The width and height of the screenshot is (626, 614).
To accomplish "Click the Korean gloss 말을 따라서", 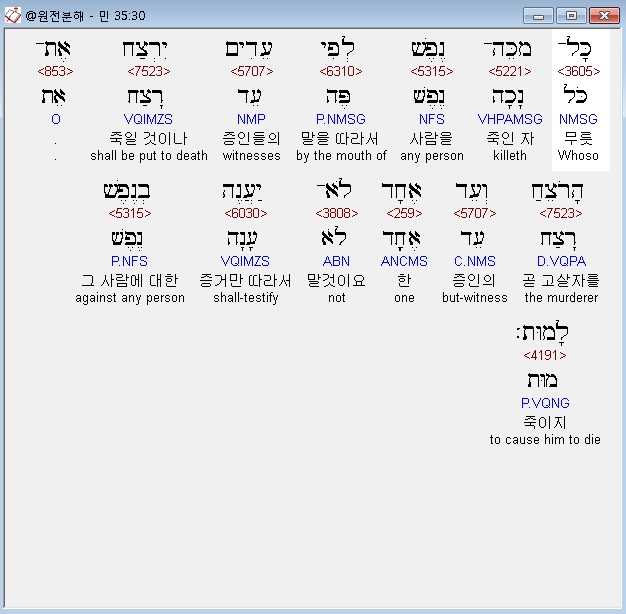I will 340,138.
